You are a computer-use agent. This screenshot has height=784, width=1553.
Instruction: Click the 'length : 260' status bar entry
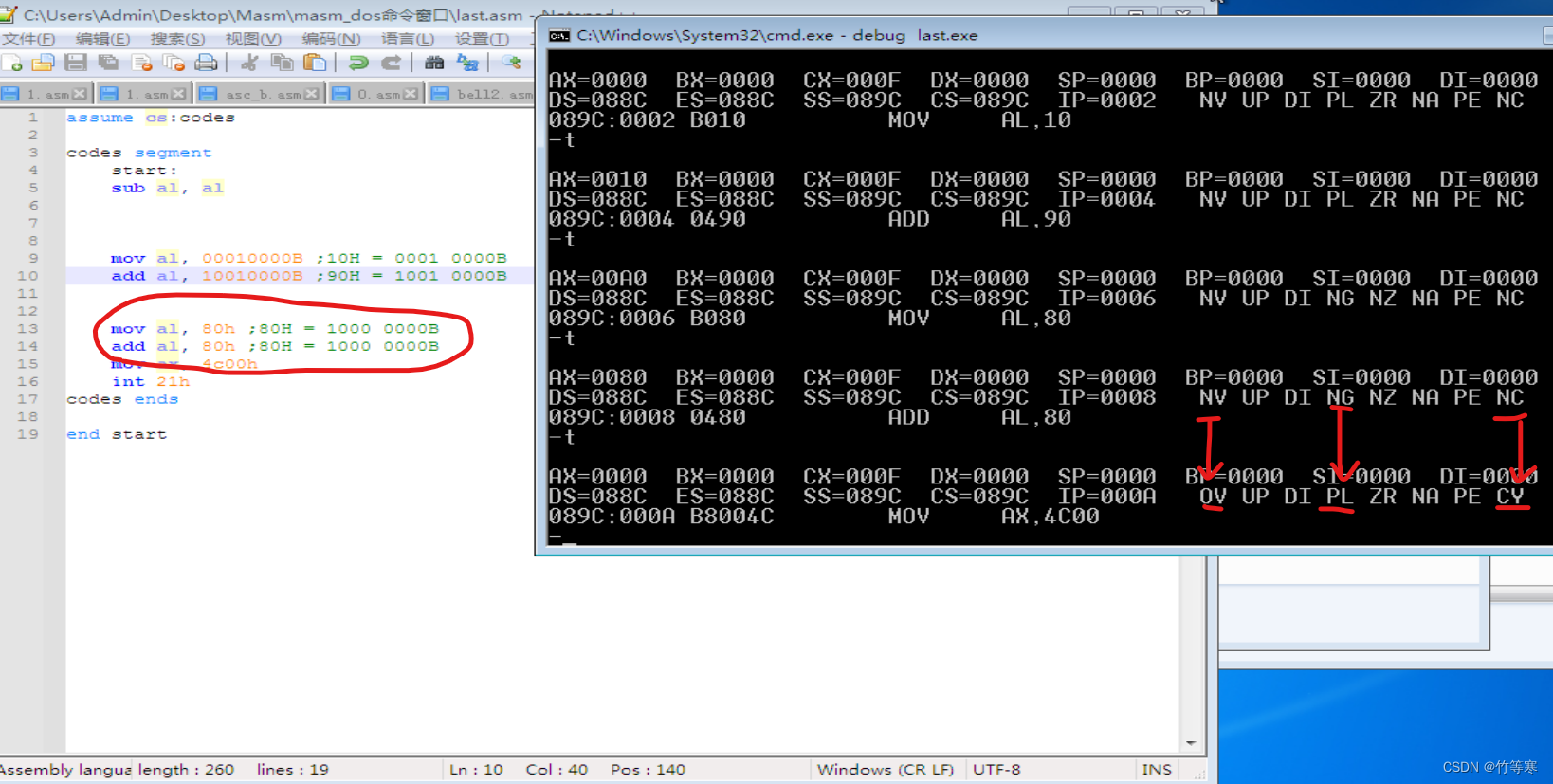pos(186,769)
